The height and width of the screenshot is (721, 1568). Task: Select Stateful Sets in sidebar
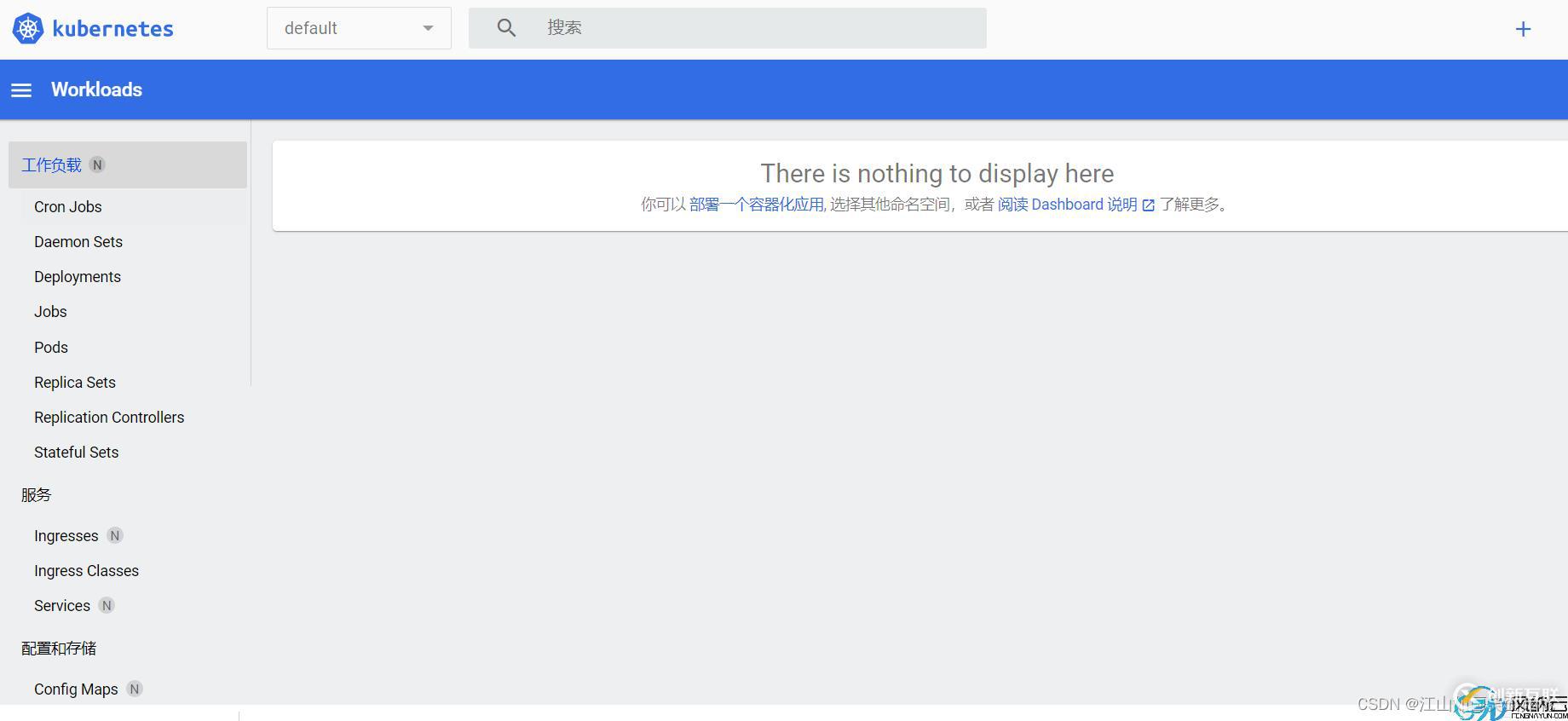point(77,453)
